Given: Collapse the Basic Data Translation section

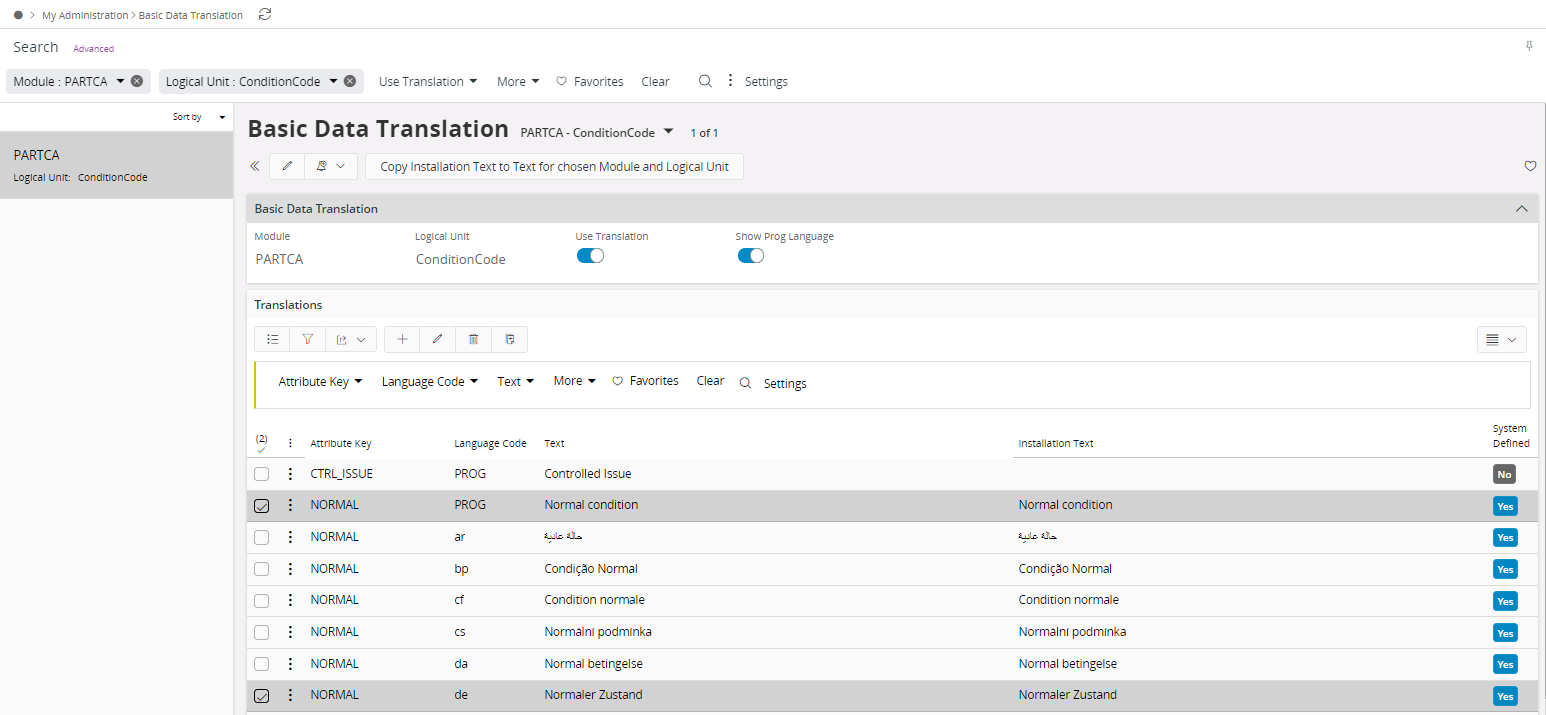Looking at the screenshot, I should 1521,209.
